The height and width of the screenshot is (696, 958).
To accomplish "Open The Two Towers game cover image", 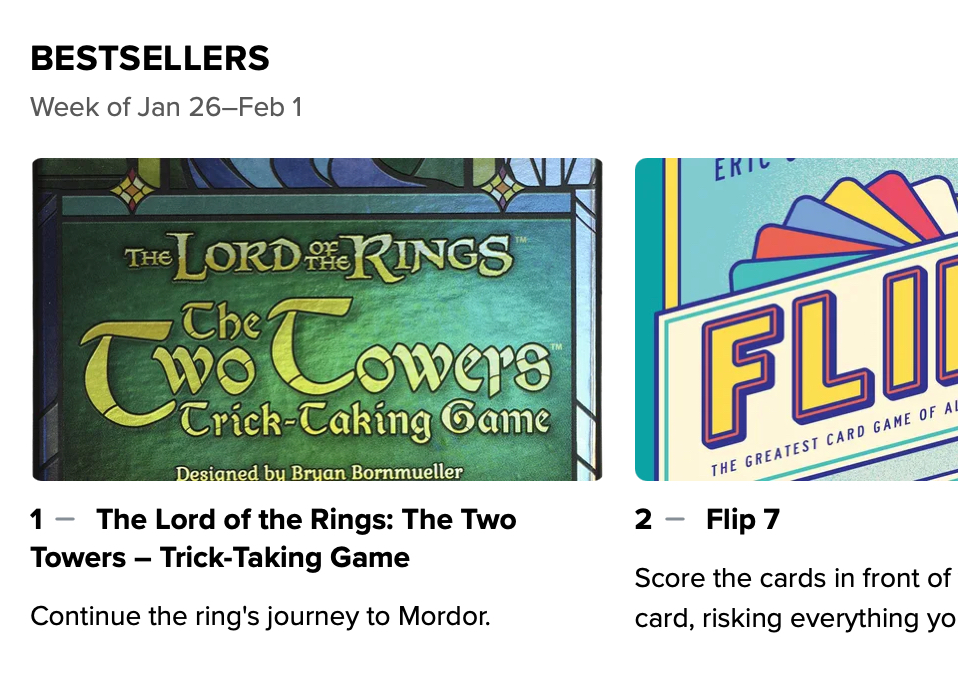I will [316, 320].
